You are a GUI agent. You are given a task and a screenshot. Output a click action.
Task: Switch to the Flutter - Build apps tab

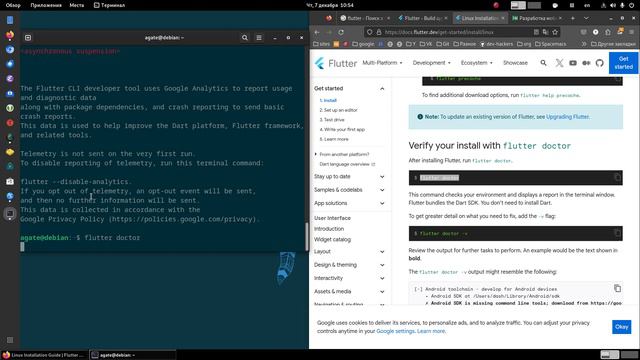point(422,18)
